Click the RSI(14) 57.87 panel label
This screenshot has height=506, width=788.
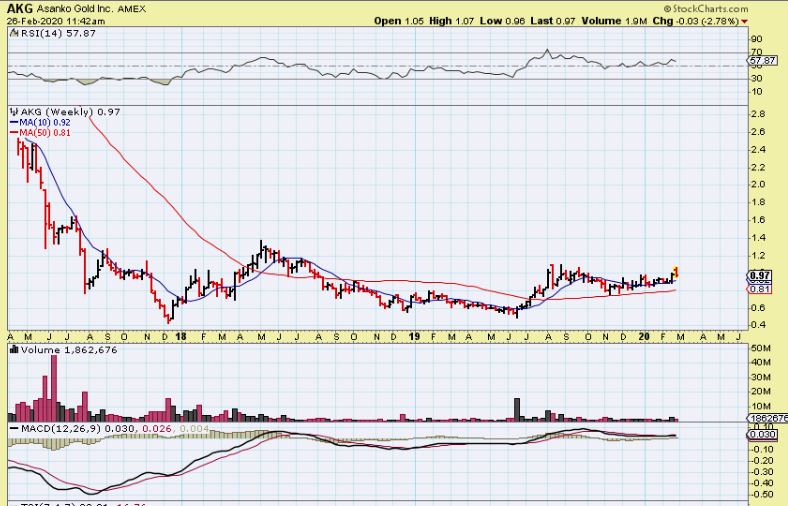pos(57,33)
